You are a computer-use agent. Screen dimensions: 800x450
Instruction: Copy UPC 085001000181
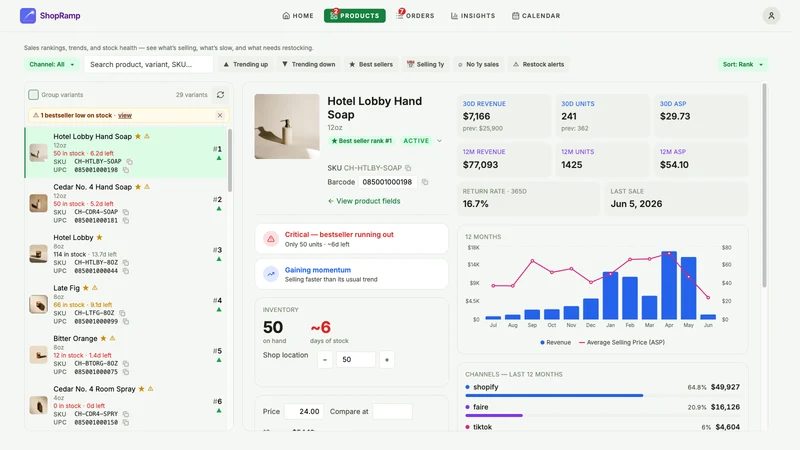point(126,220)
